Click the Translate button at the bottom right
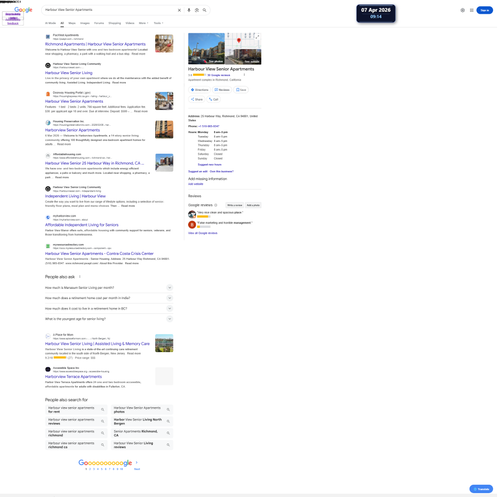 pyautogui.click(x=481, y=489)
